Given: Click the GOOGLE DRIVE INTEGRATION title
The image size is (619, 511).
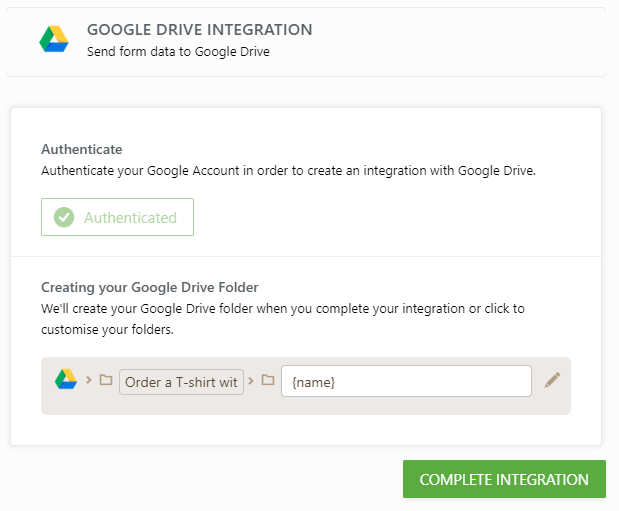Looking at the screenshot, I should (199, 30).
